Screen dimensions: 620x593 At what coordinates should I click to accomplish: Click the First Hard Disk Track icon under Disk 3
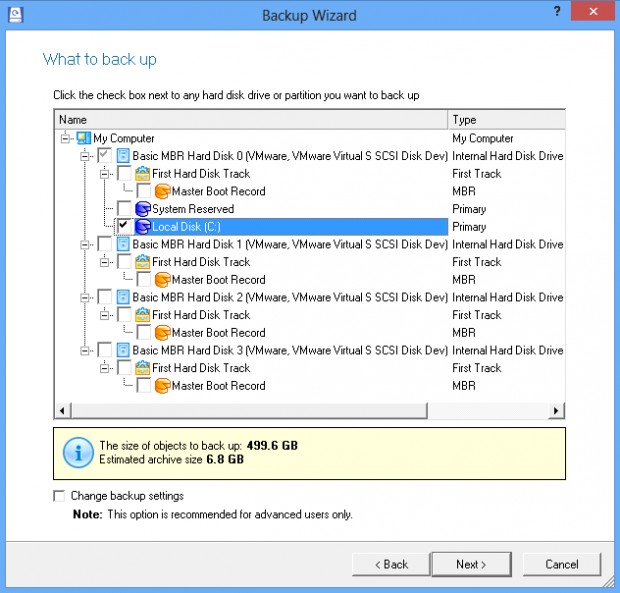[x=142, y=368]
